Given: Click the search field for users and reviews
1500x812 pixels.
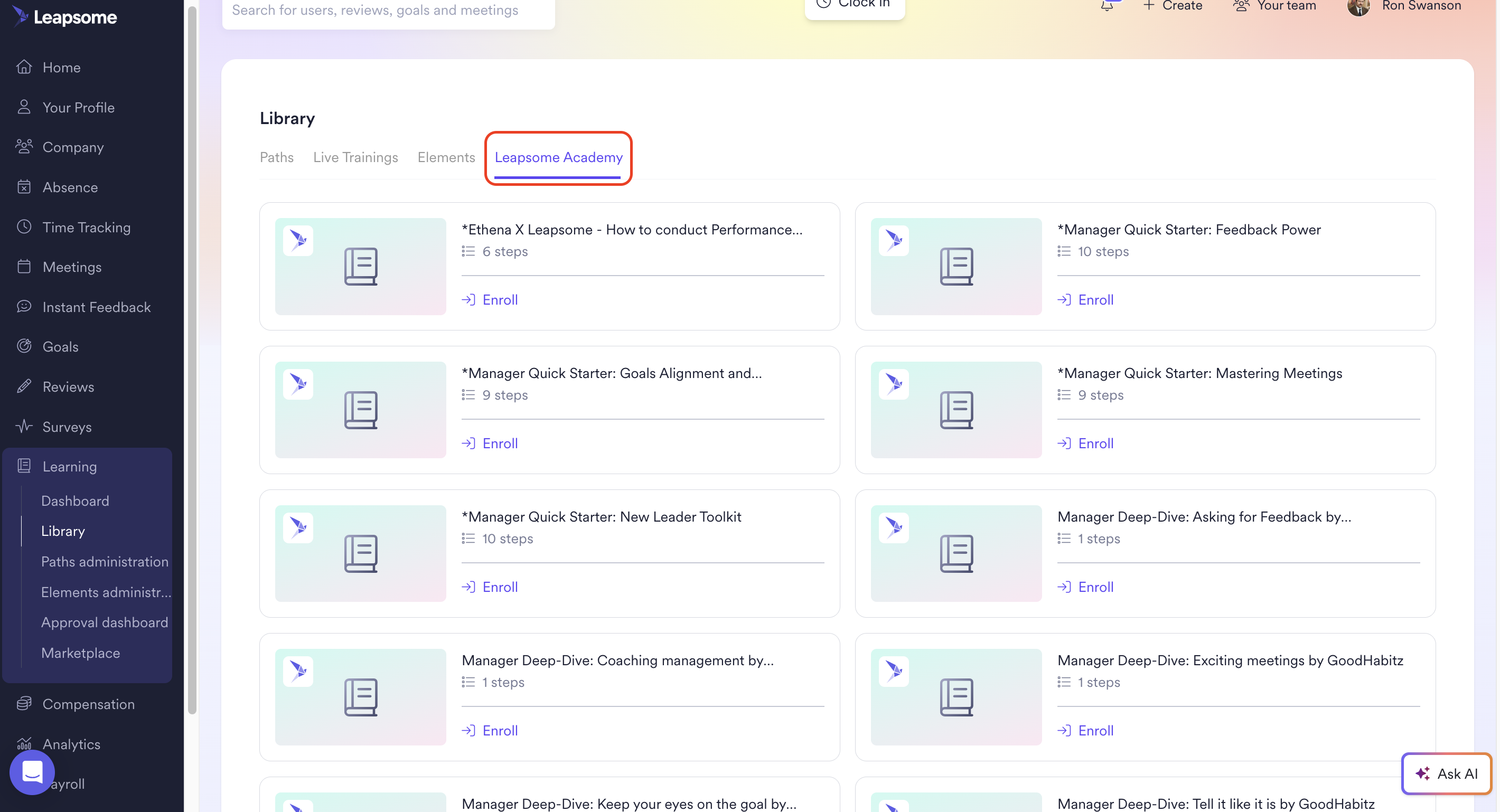Looking at the screenshot, I should coord(388,11).
